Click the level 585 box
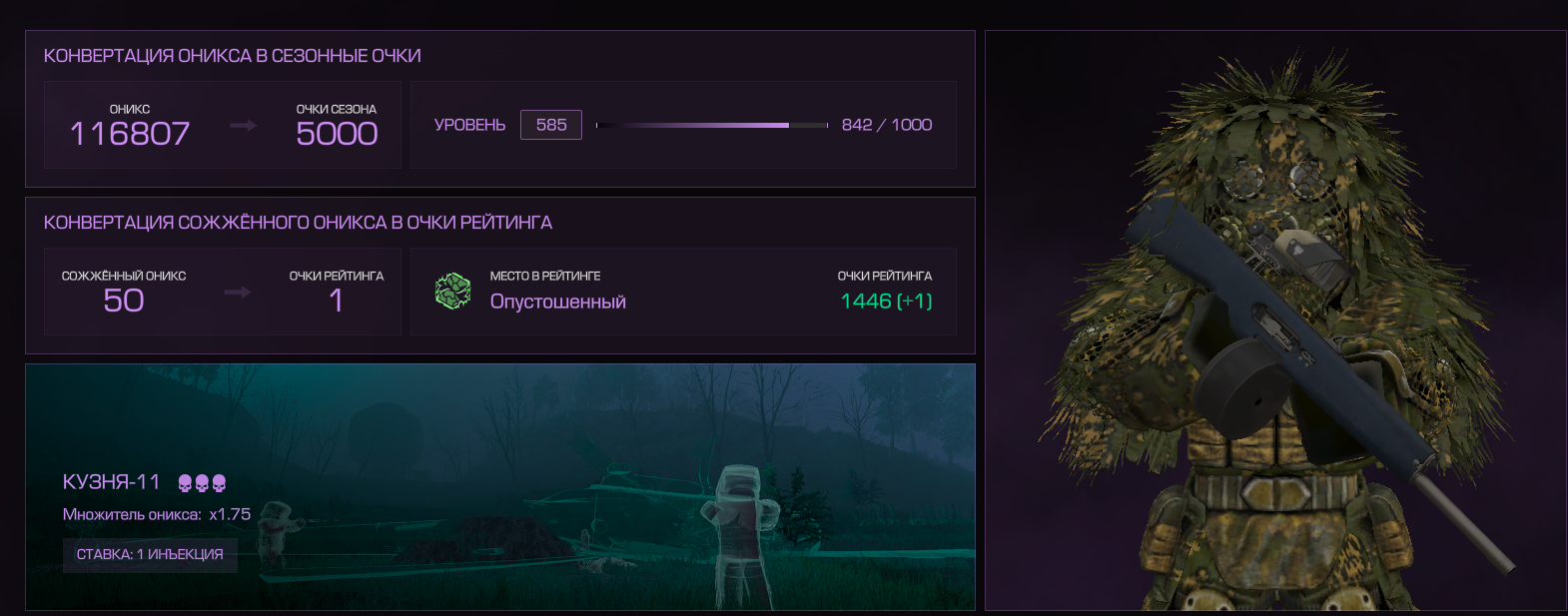The width and height of the screenshot is (1568, 616). pos(551,125)
